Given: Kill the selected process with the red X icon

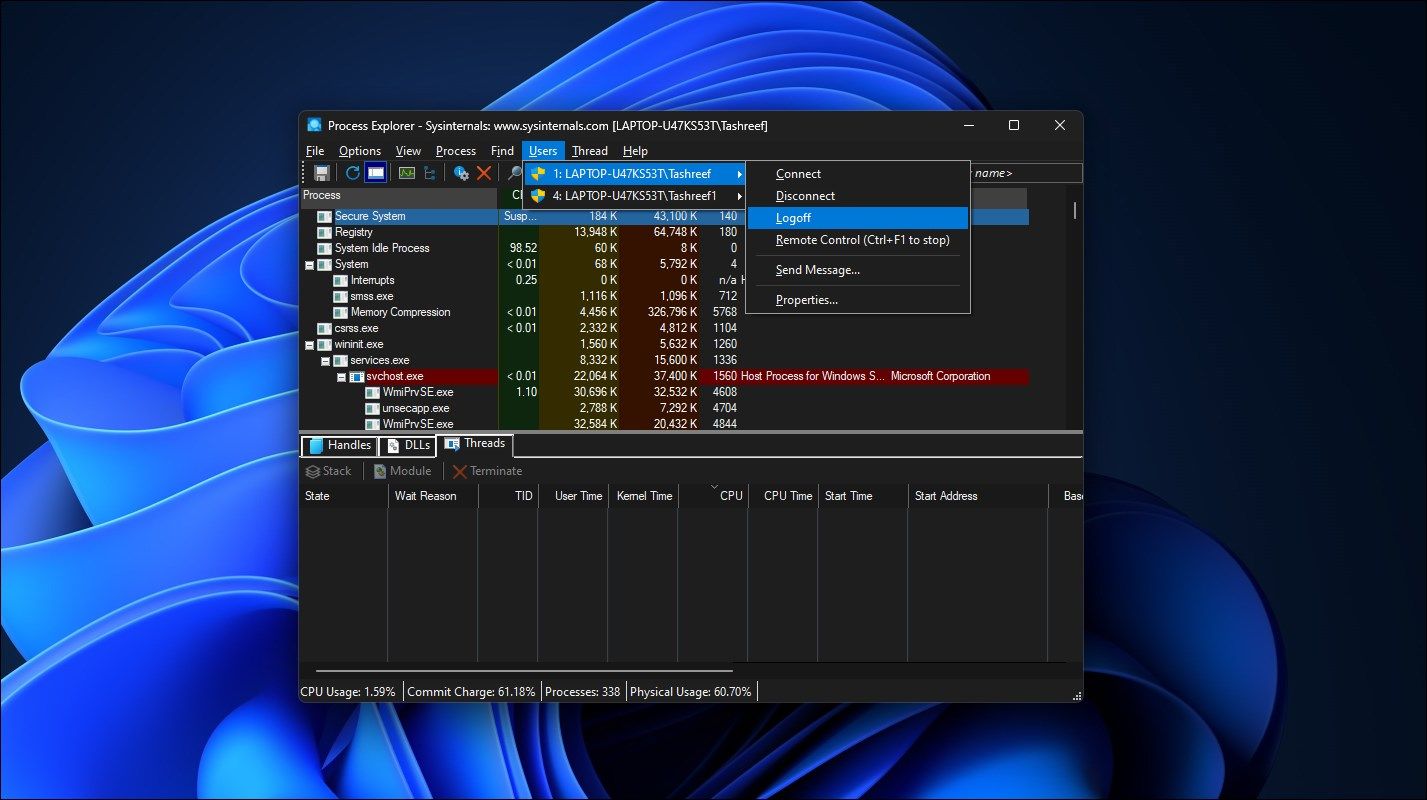Looking at the screenshot, I should coord(486,172).
